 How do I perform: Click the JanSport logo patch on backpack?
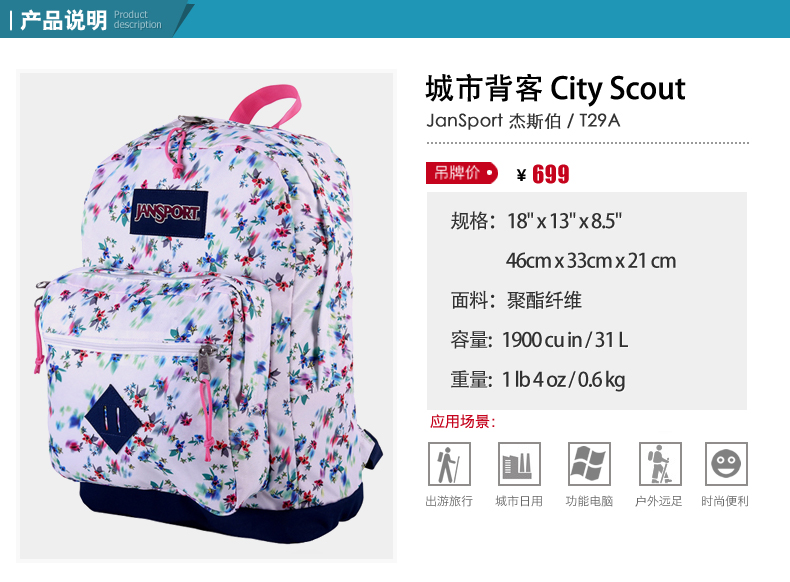coord(168,213)
